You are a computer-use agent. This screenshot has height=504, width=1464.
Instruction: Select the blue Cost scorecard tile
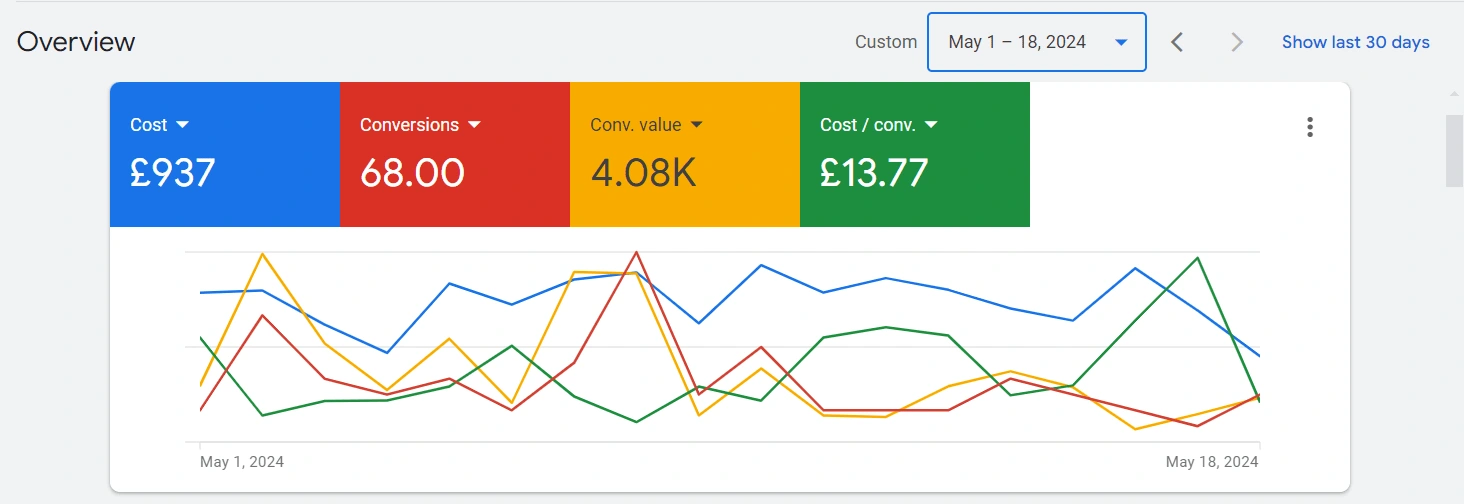pyautogui.click(x=225, y=154)
